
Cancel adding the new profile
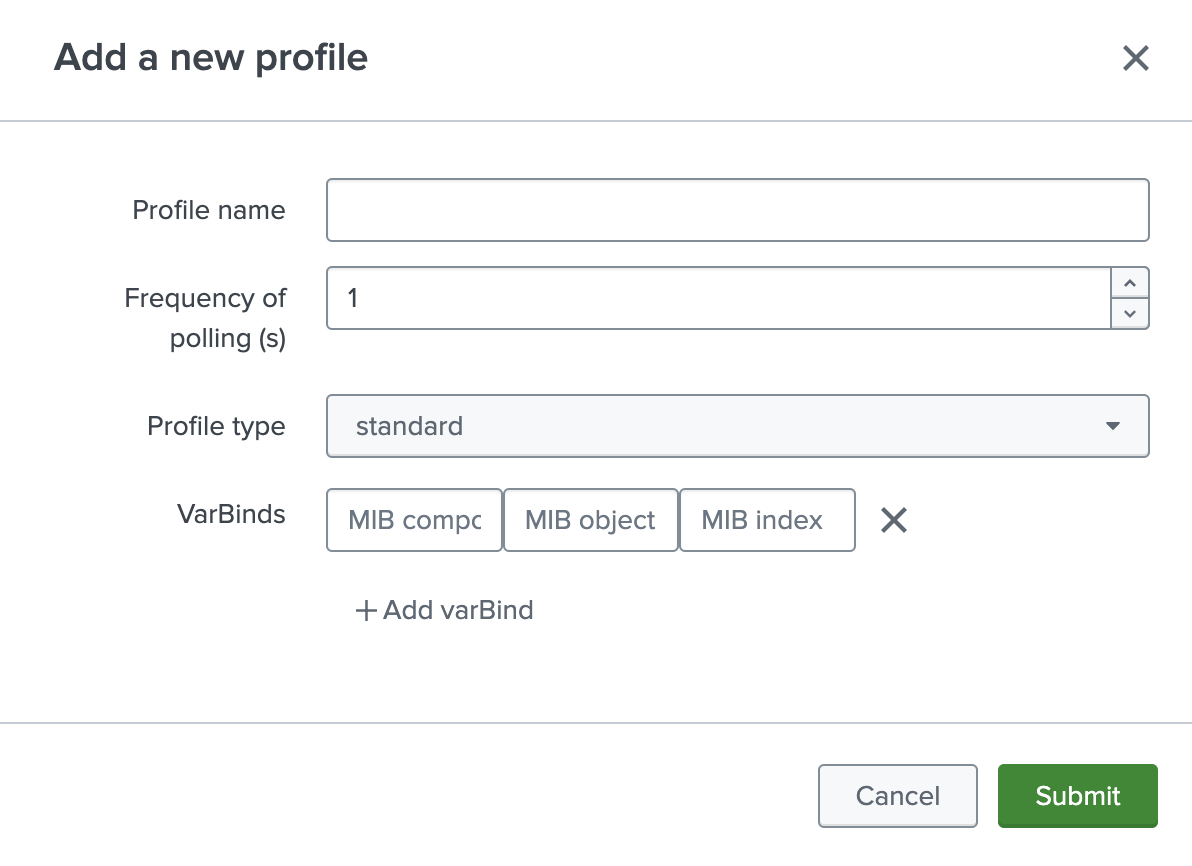point(897,796)
